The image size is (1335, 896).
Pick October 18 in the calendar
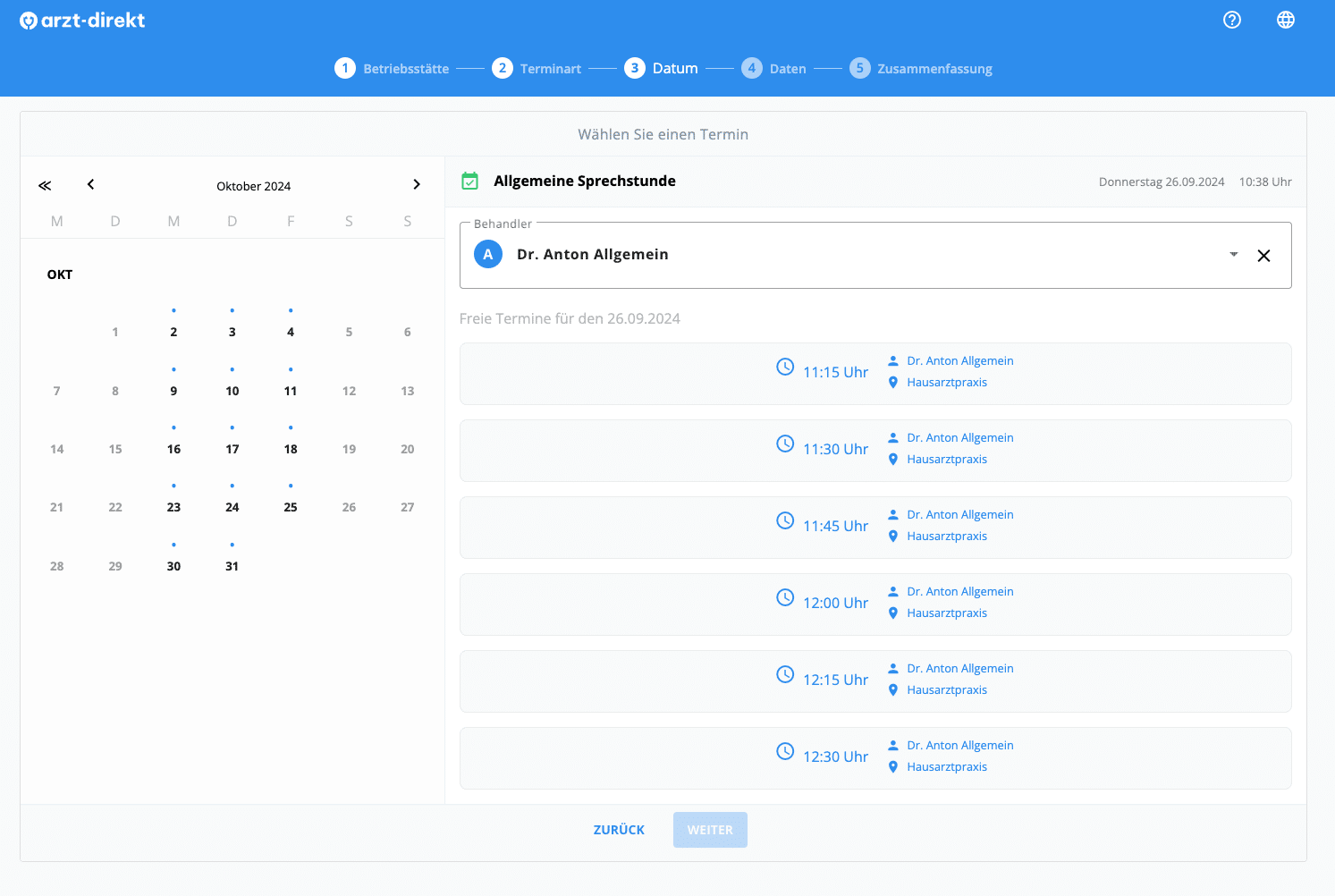click(291, 449)
